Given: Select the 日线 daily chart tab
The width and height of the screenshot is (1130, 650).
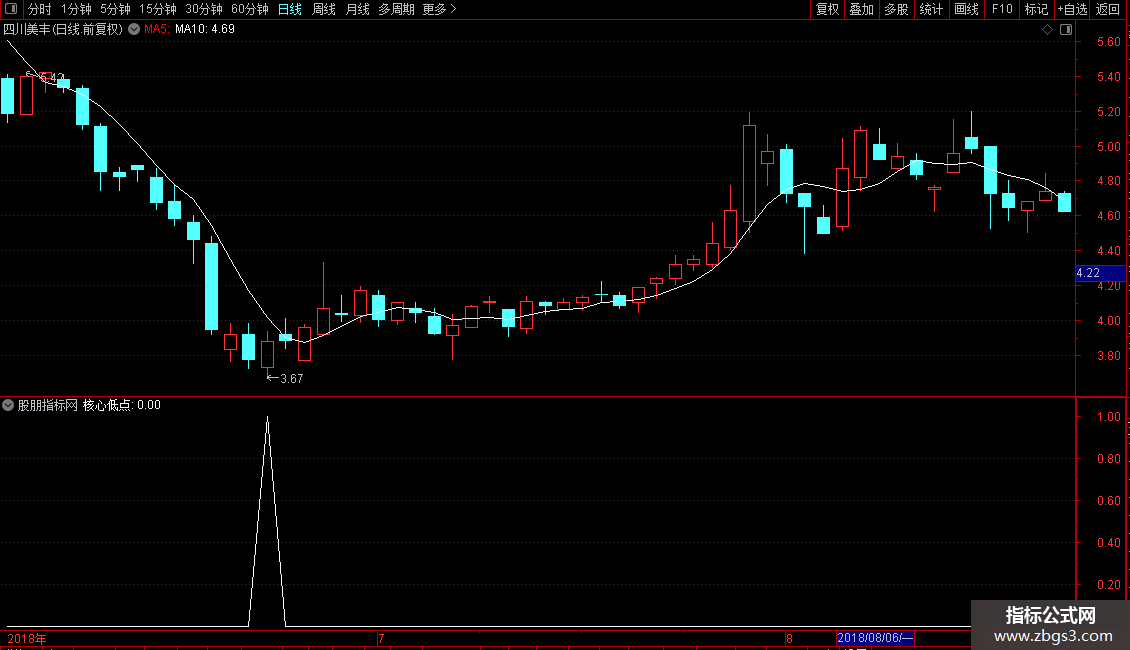Looking at the screenshot, I should [x=290, y=9].
